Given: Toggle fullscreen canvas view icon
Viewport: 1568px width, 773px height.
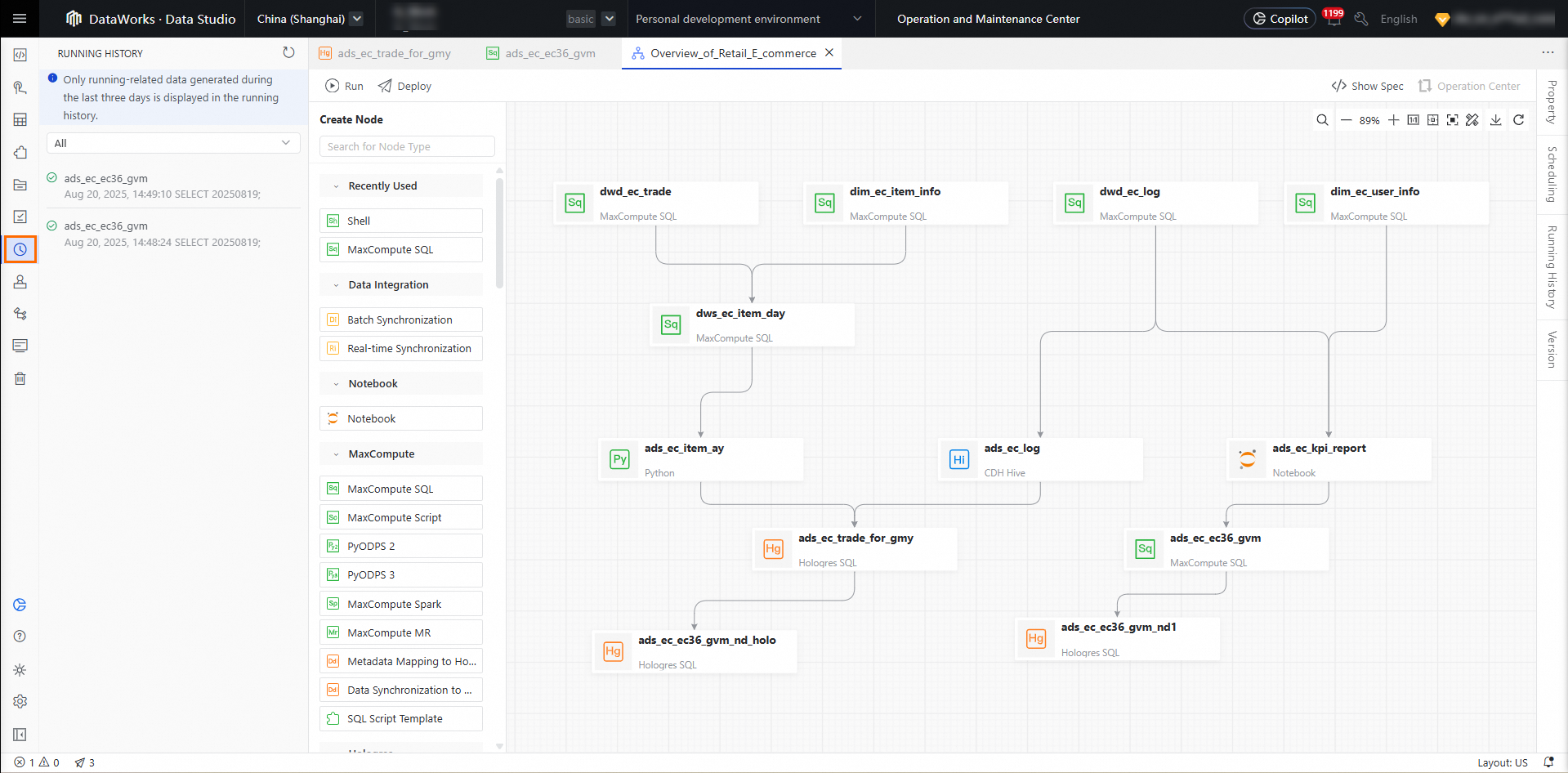Looking at the screenshot, I should pos(1452,120).
